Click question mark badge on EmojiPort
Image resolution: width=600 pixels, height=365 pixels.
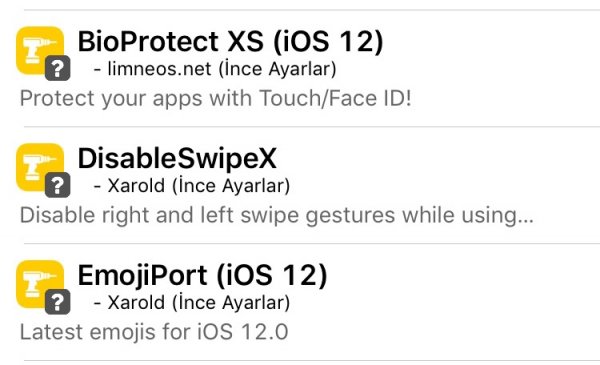[x=57, y=302]
